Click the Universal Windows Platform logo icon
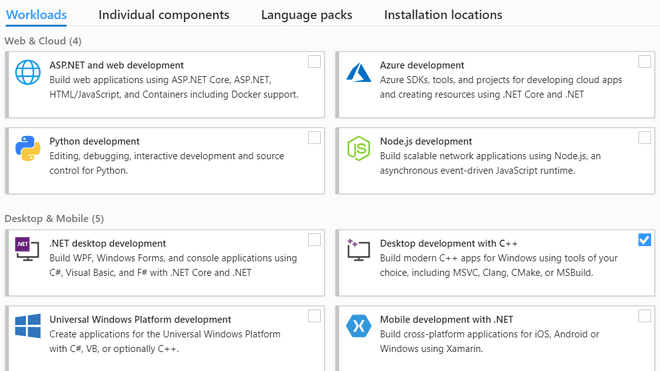This screenshot has height=371, width=660. (x=28, y=326)
